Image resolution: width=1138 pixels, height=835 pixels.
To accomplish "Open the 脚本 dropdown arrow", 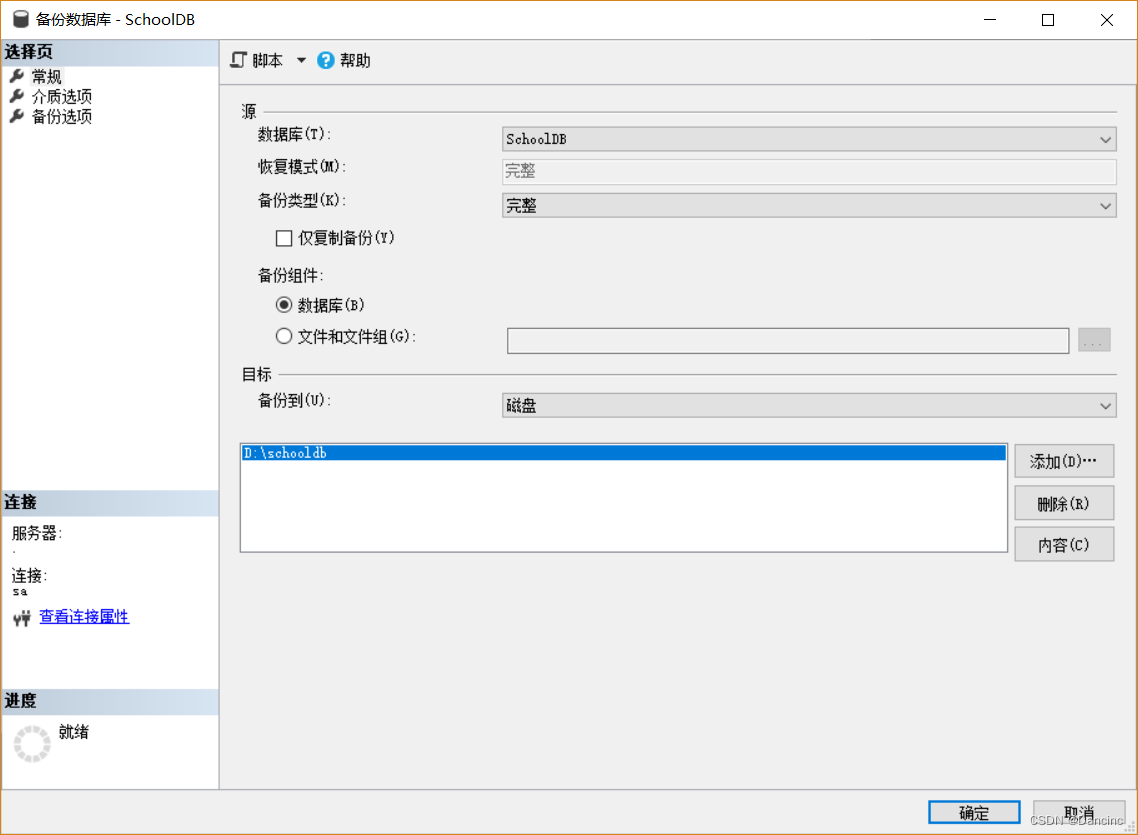I will (301, 60).
